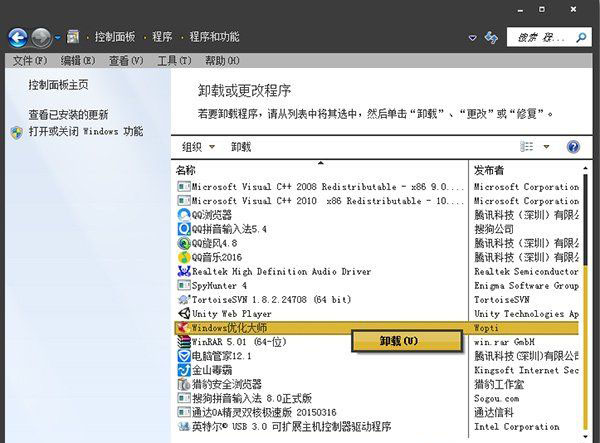Open help with the blue question icon
The width and height of the screenshot is (600, 443).
click(x=573, y=147)
